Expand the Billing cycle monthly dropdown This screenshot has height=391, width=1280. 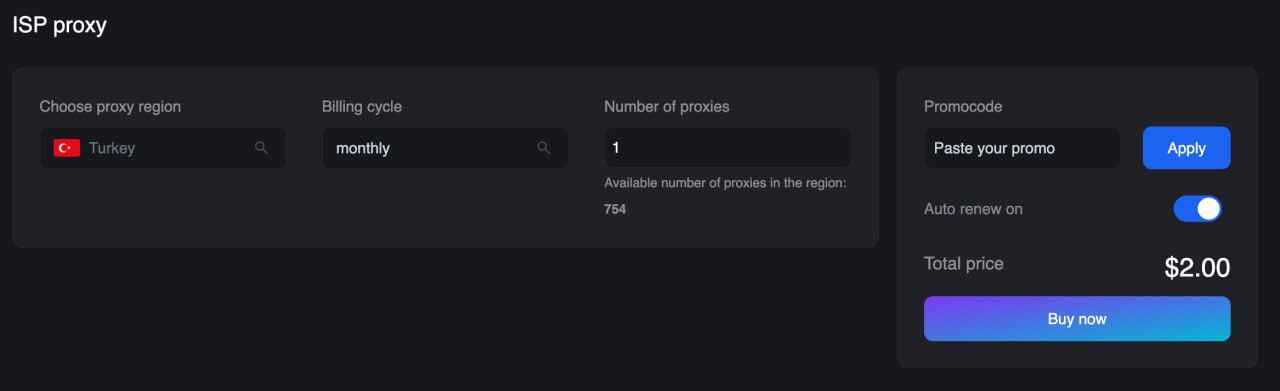(445, 148)
